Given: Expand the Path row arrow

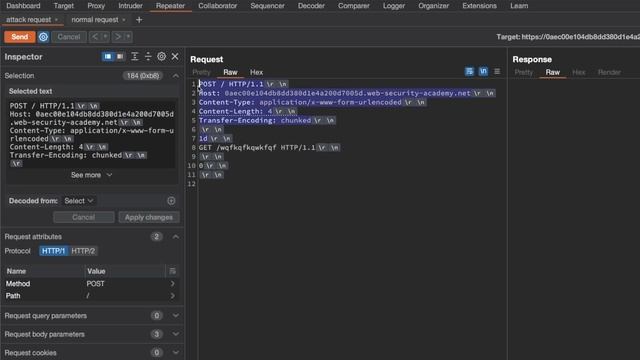Looking at the screenshot, I should click(172, 296).
